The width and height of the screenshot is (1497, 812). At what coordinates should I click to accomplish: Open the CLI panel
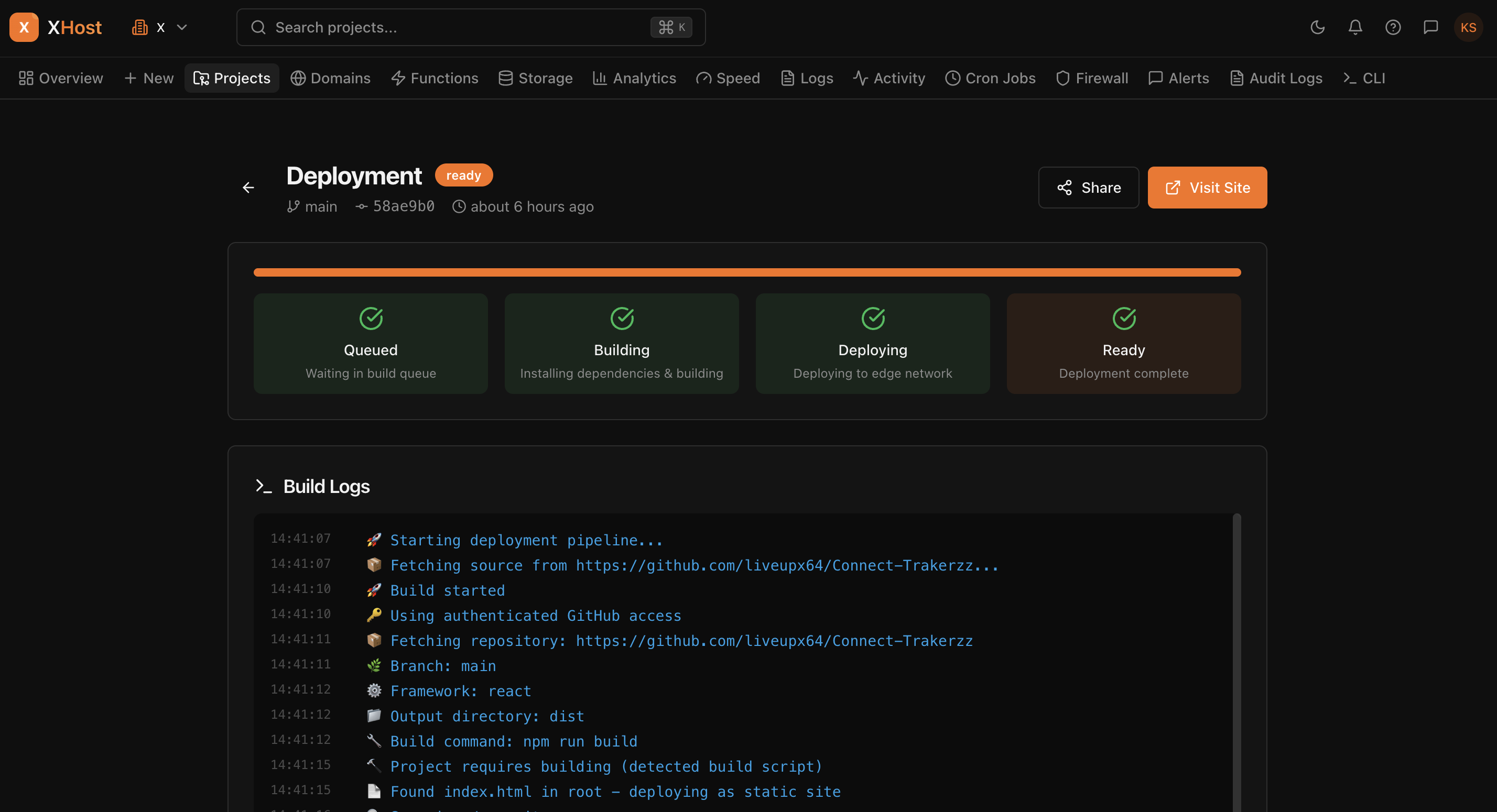[x=1363, y=78]
